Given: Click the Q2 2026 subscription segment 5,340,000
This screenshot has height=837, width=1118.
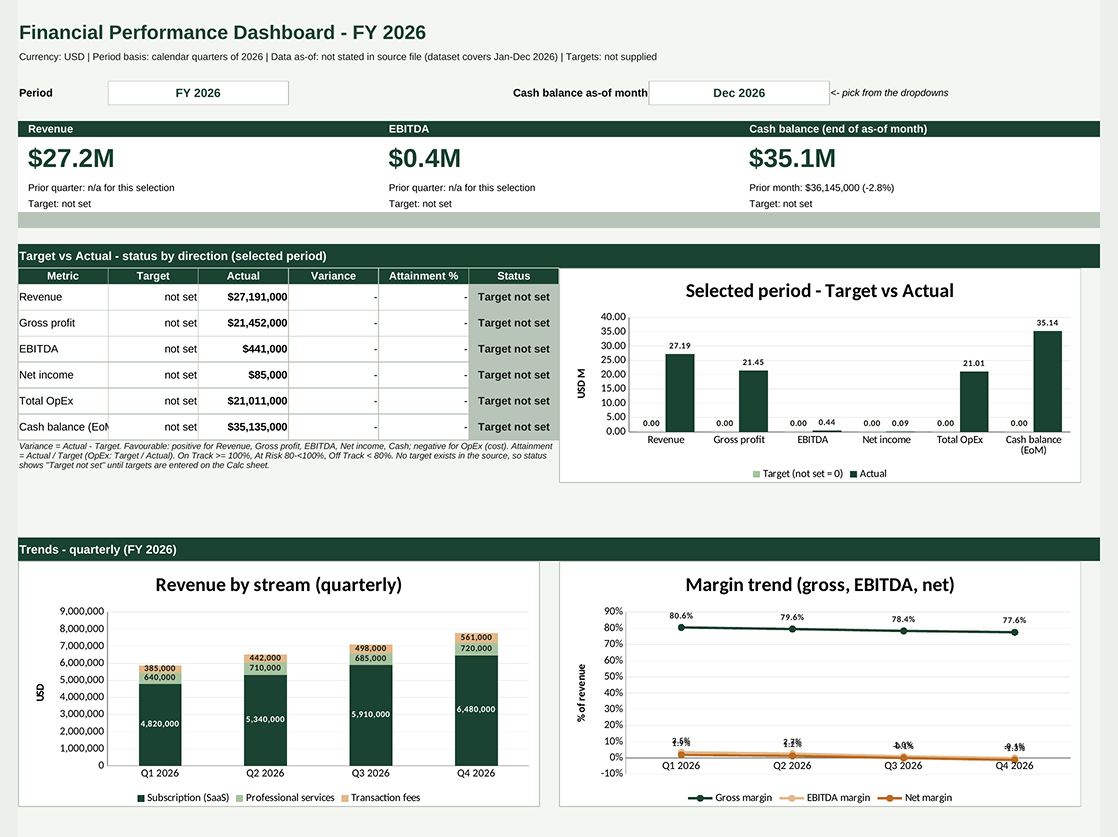Looking at the screenshot, I should pyautogui.click(x=265, y=720).
